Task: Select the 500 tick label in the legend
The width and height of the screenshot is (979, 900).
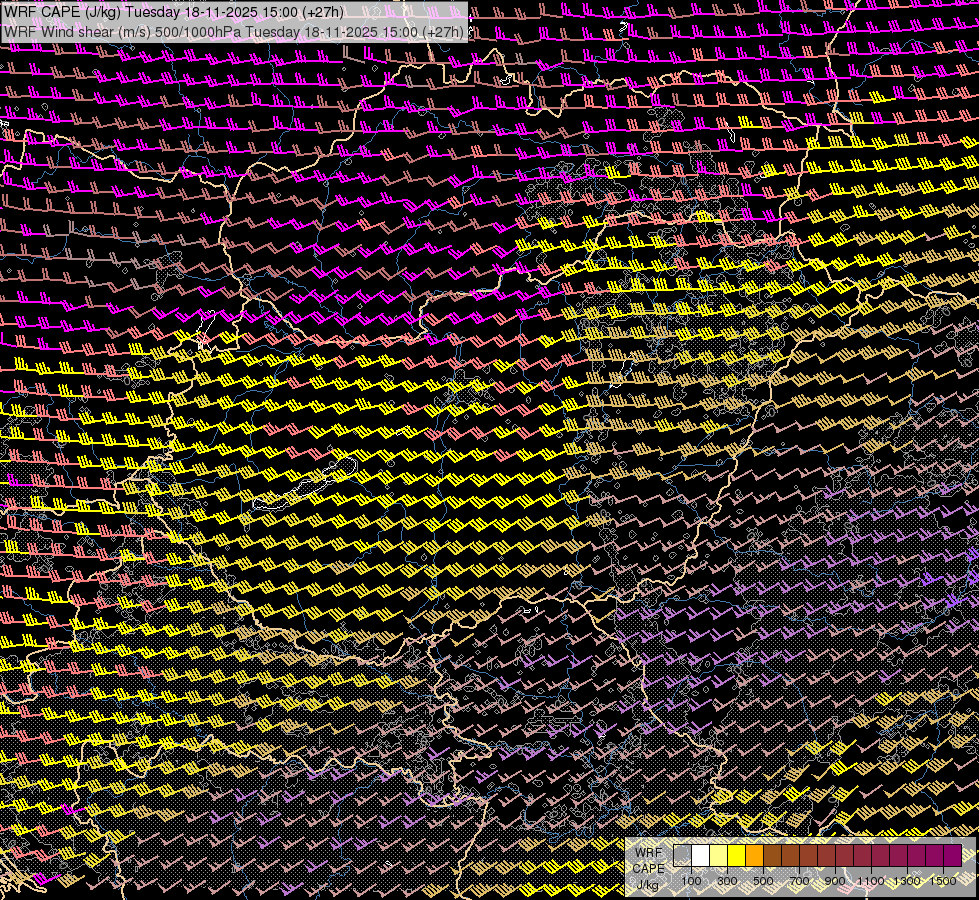Action: point(763,881)
